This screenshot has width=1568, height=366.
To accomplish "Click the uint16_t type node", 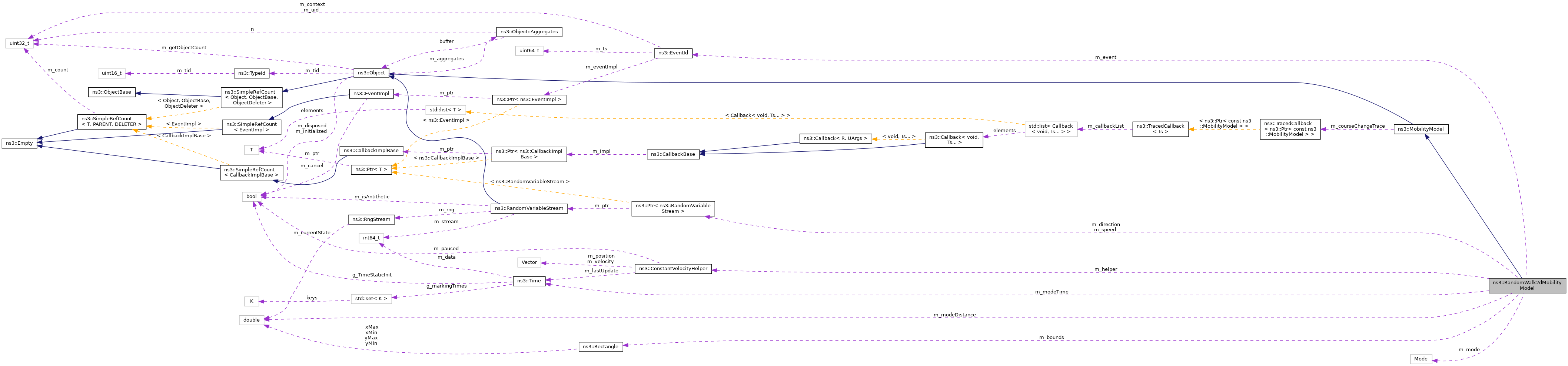I will point(112,73).
